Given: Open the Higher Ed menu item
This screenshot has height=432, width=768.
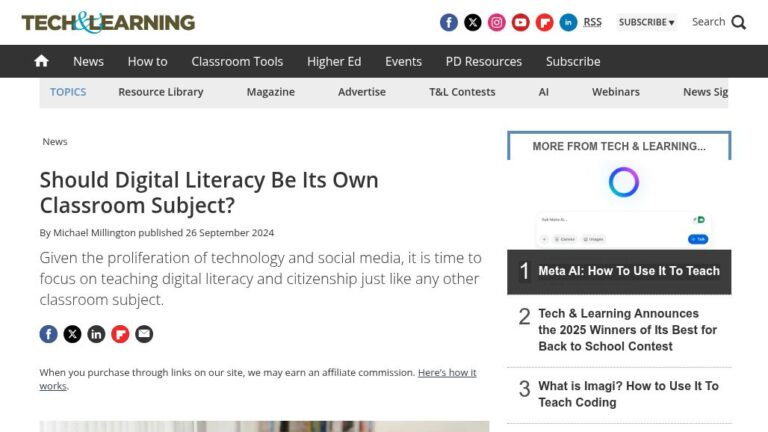Looking at the screenshot, I should pyautogui.click(x=334, y=61).
